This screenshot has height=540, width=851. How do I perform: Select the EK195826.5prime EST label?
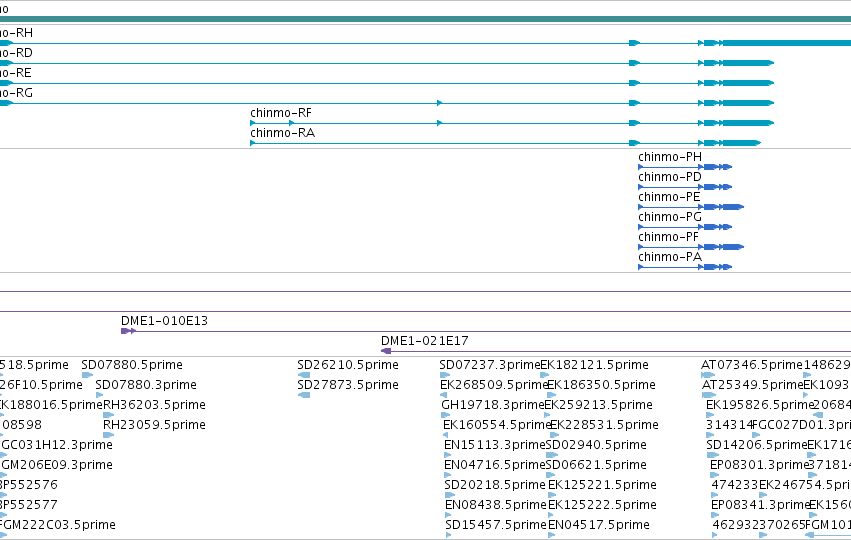click(760, 405)
